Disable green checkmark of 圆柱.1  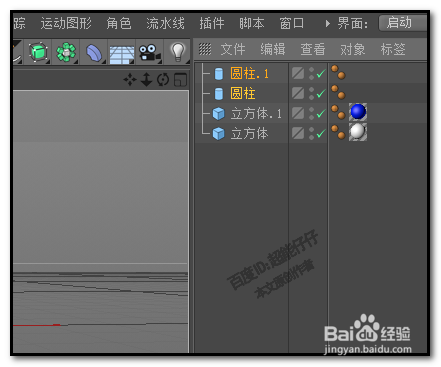(x=321, y=74)
